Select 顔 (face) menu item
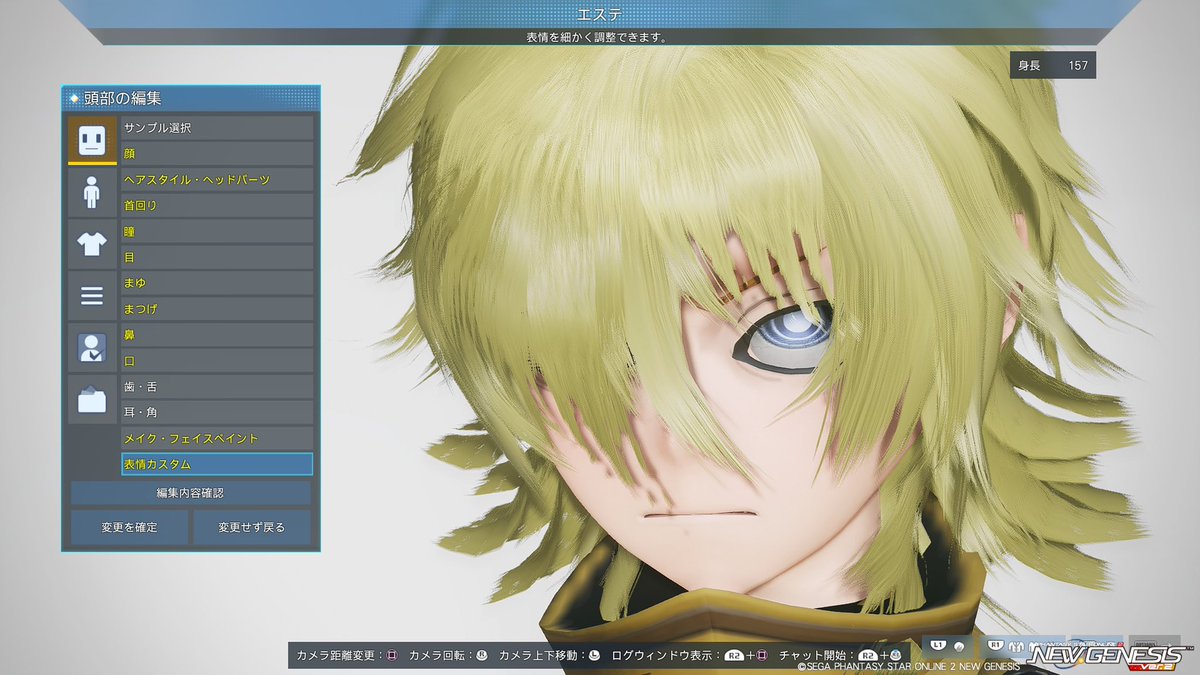Image resolution: width=1200 pixels, height=675 pixels. click(217, 154)
